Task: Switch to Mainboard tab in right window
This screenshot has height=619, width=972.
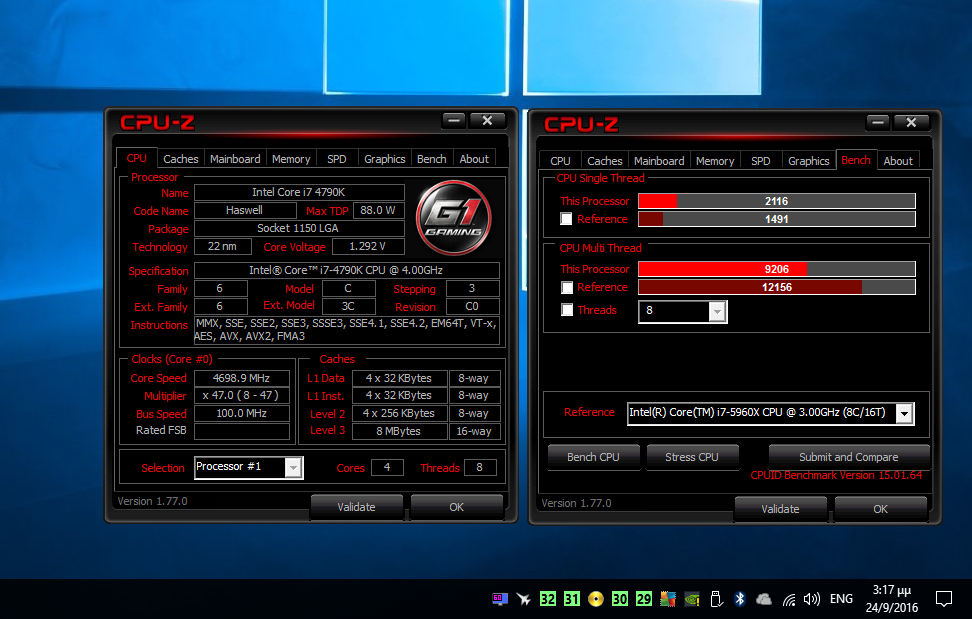Action: (659, 160)
